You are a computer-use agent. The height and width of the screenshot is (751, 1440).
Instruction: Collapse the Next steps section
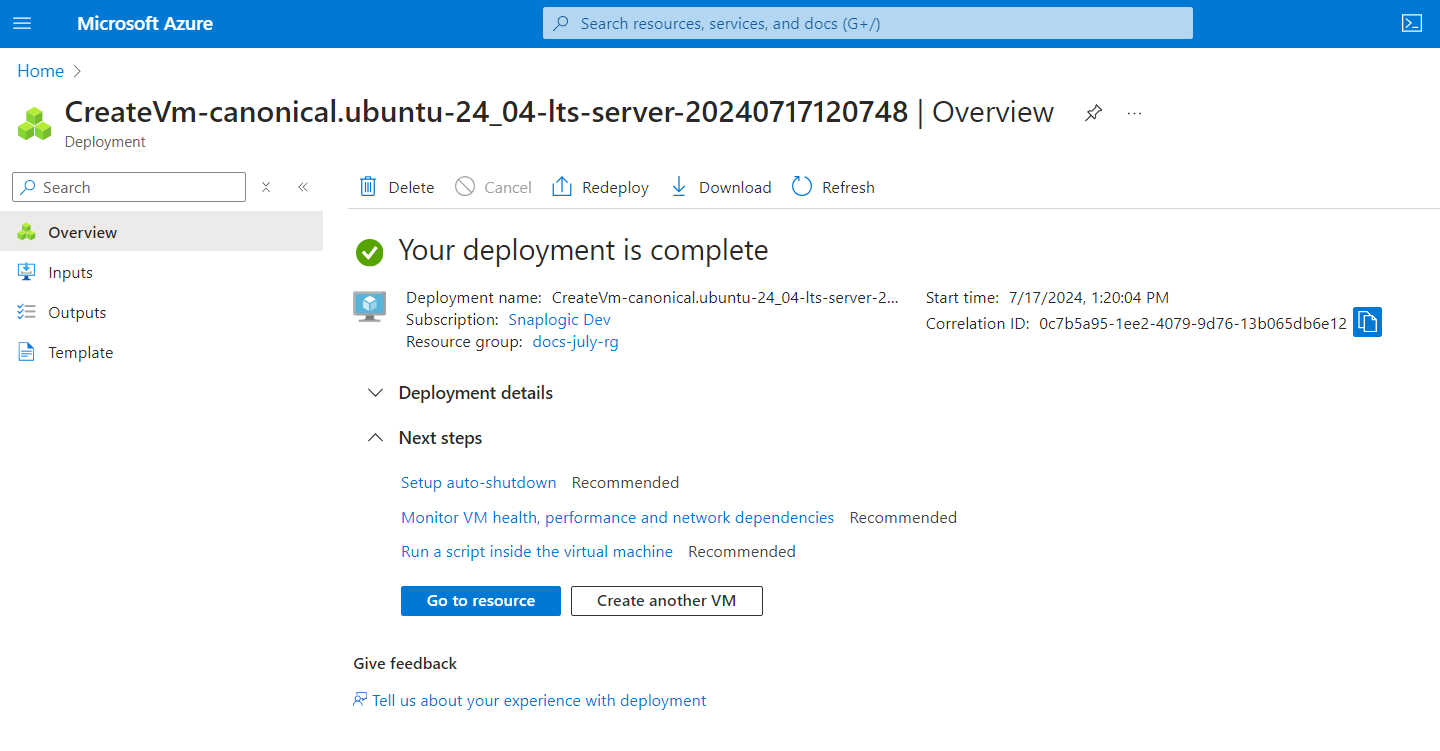[x=375, y=438]
